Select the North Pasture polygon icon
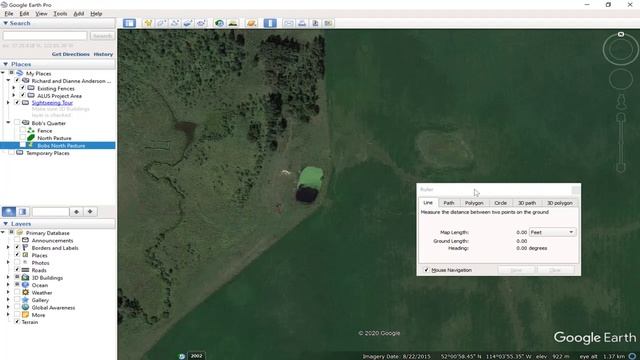Image resolution: width=640 pixels, height=360 pixels. [31, 138]
